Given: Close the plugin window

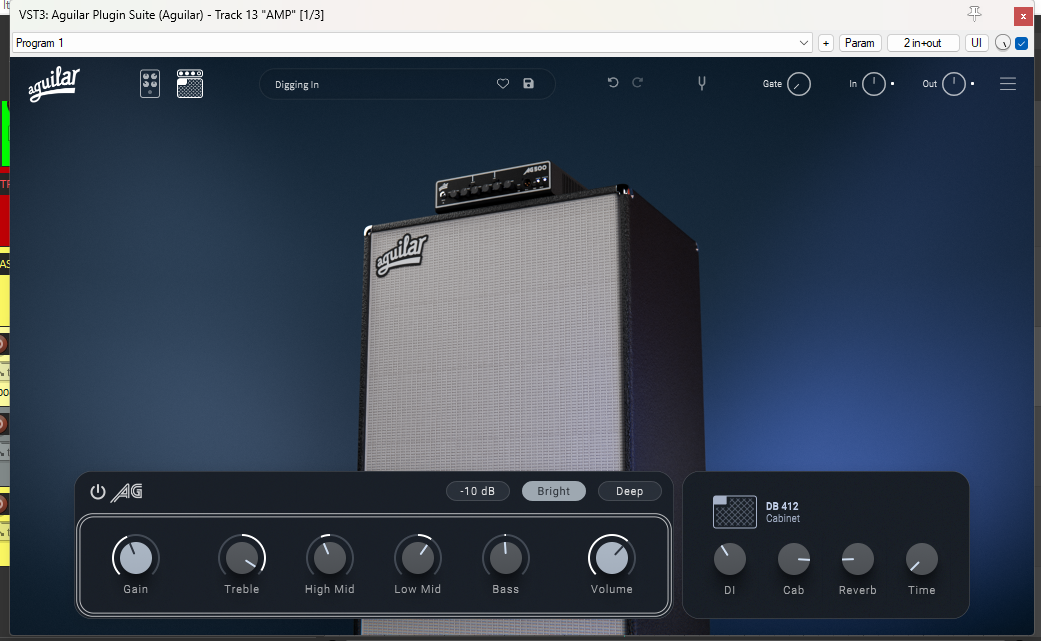Looking at the screenshot, I should click(x=1023, y=16).
